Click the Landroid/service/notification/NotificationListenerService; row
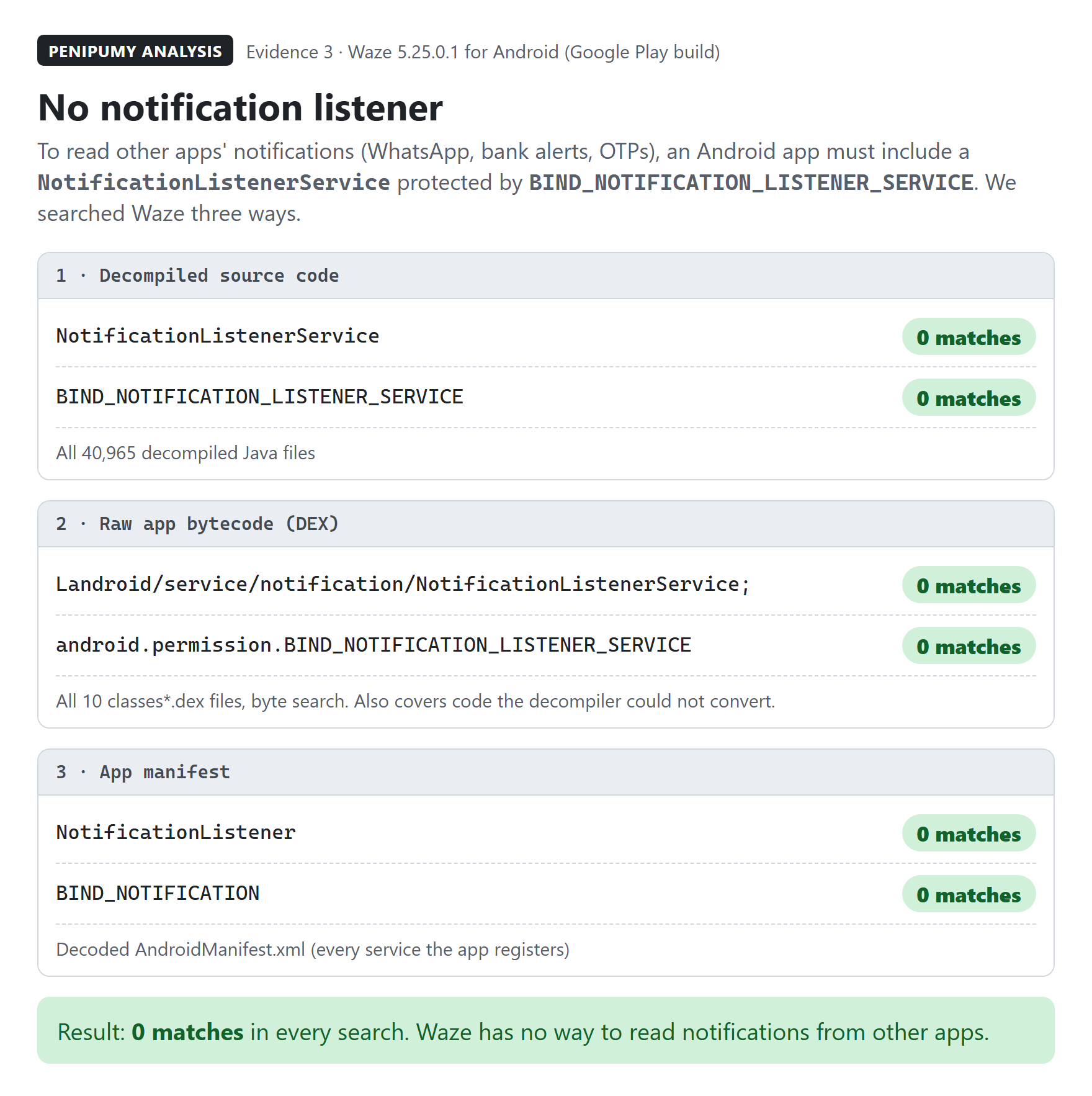The image size is (1092, 1096). click(x=546, y=585)
